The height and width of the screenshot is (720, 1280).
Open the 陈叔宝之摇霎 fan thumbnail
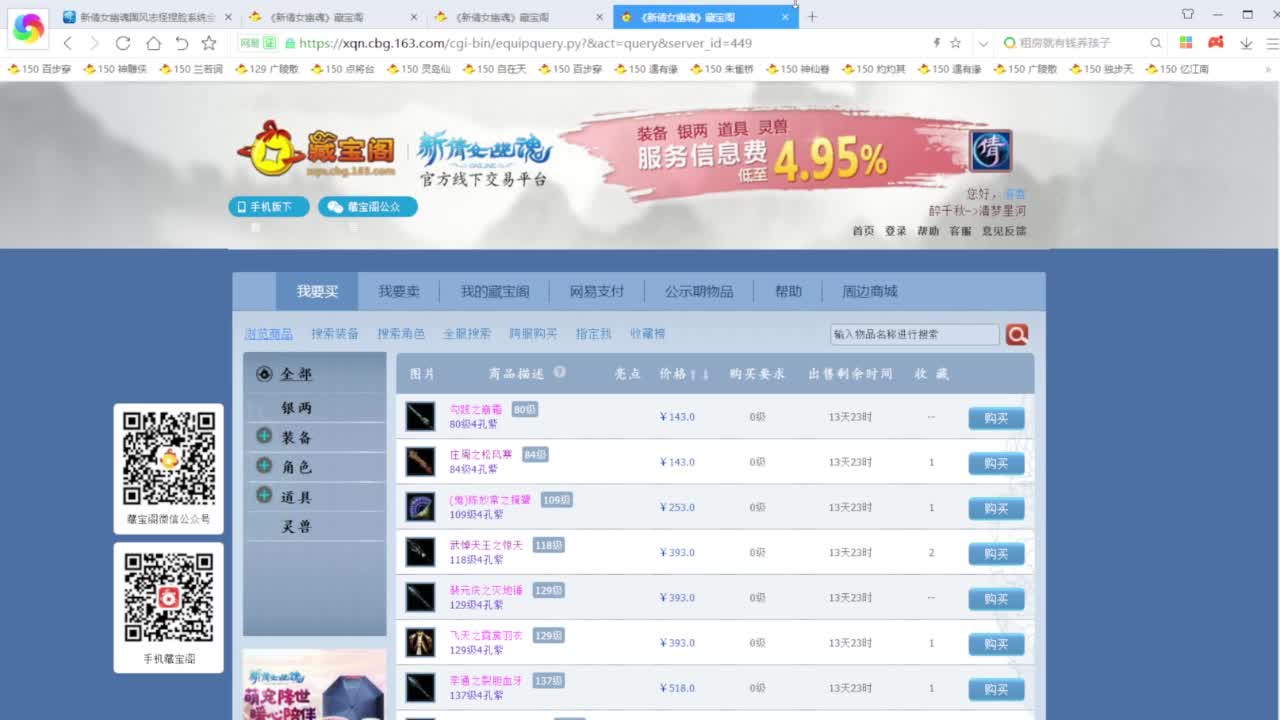[420, 507]
